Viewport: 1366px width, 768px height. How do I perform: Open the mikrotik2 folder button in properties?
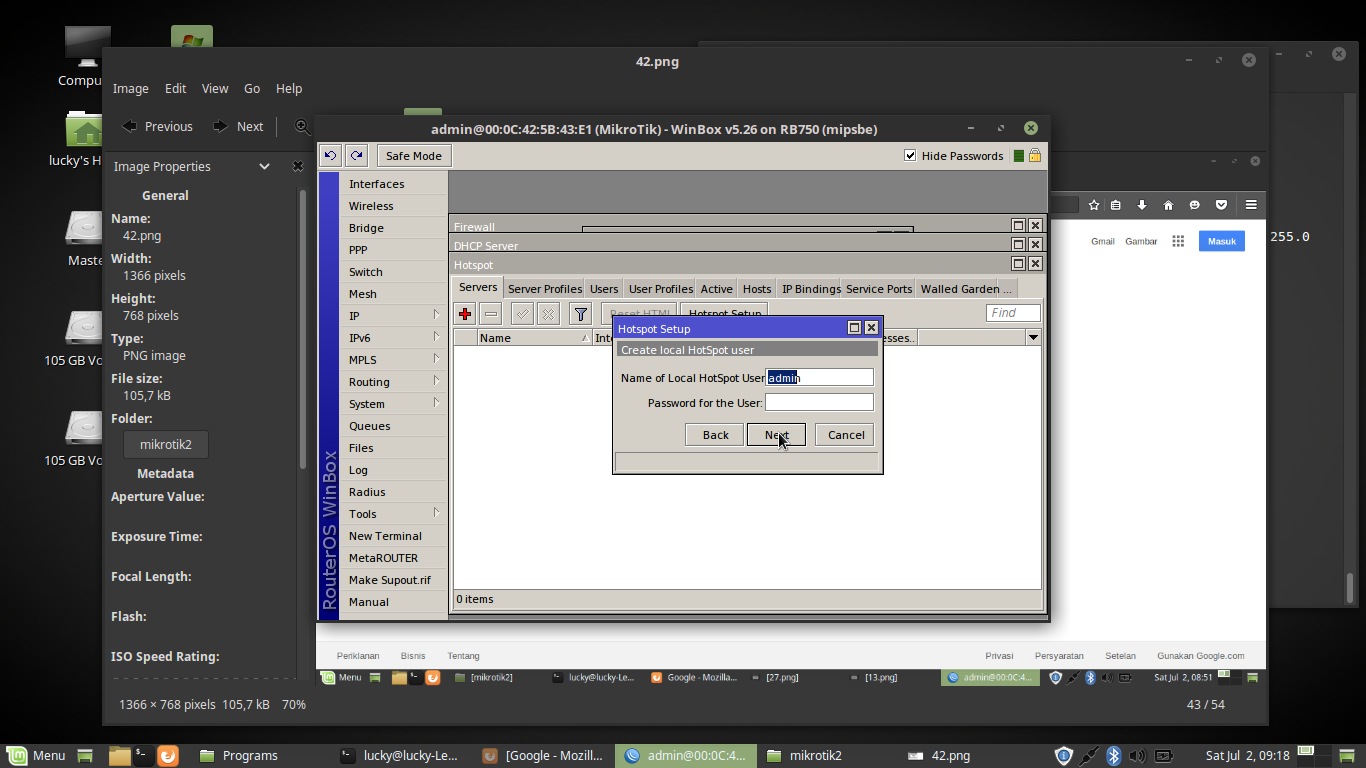coord(166,445)
